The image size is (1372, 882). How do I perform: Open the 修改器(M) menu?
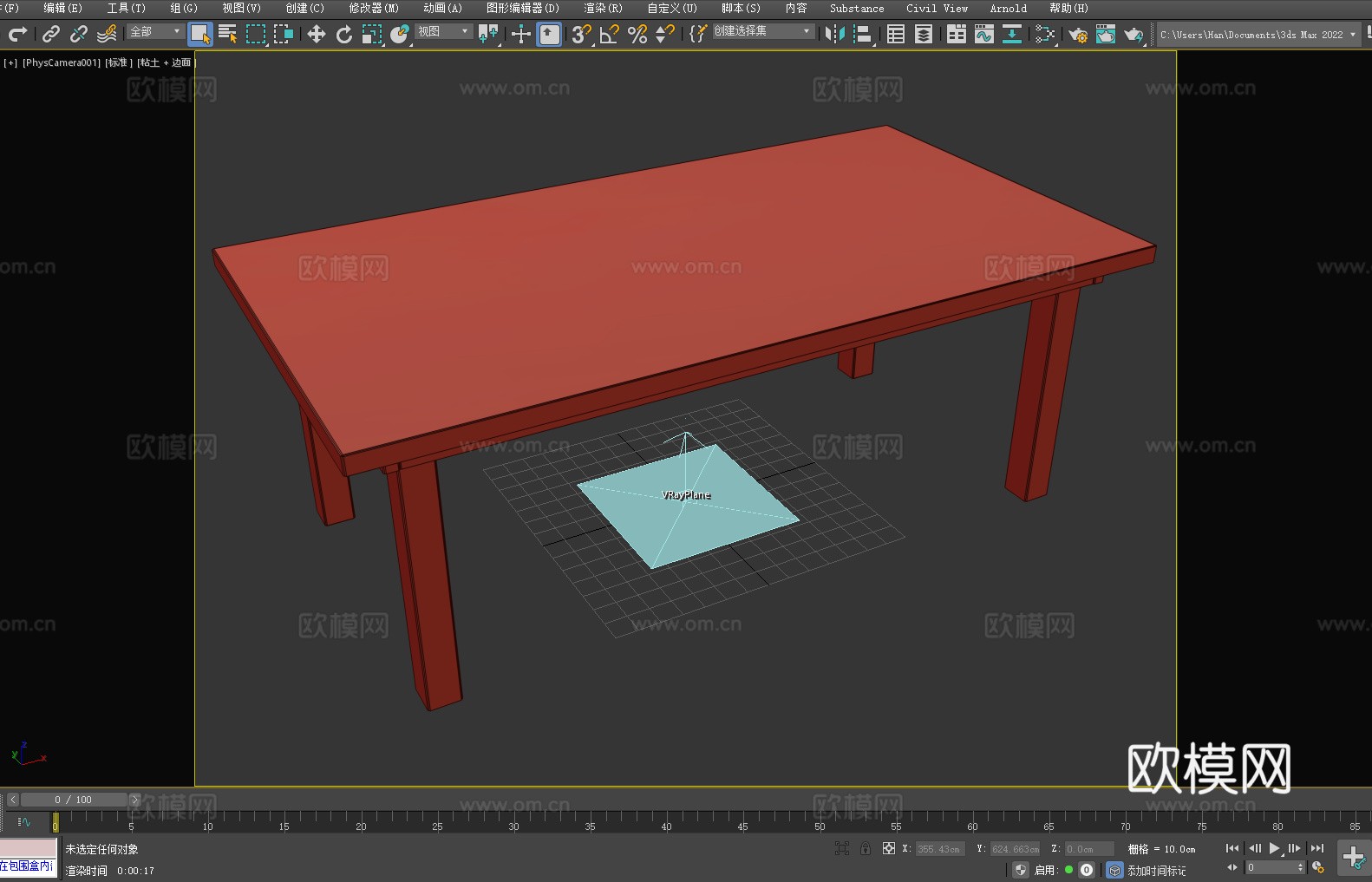point(374,8)
